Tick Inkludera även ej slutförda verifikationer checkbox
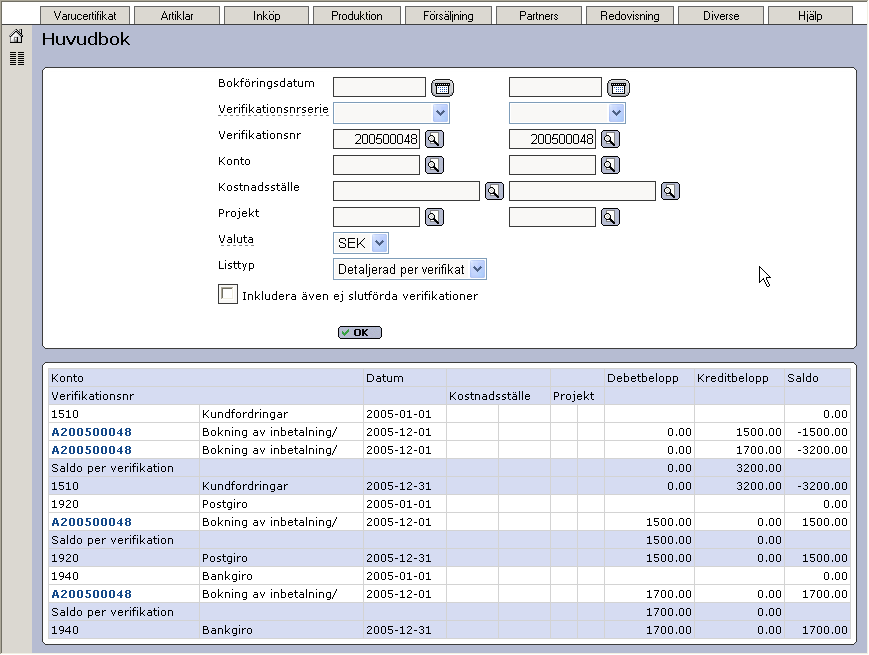Viewport: 869px width, 655px height. pyautogui.click(x=228, y=294)
